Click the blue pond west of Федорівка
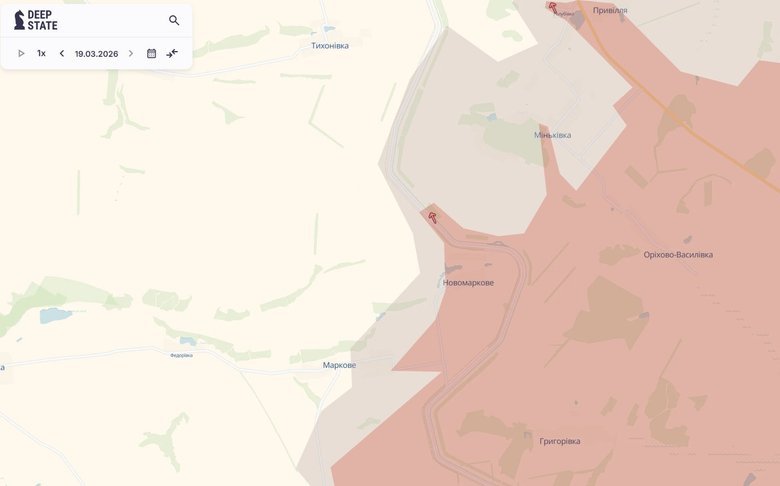This screenshot has width=780, height=486. (x=55, y=315)
